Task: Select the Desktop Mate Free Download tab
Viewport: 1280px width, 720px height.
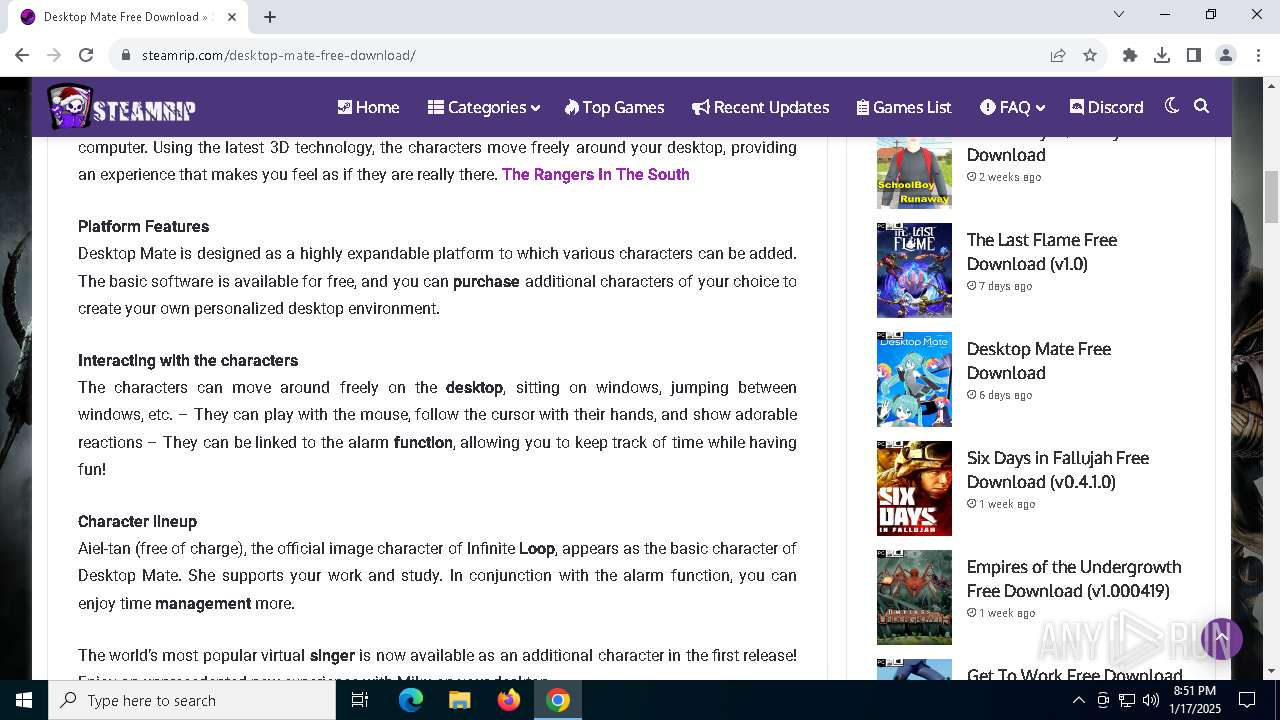Action: (130, 17)
